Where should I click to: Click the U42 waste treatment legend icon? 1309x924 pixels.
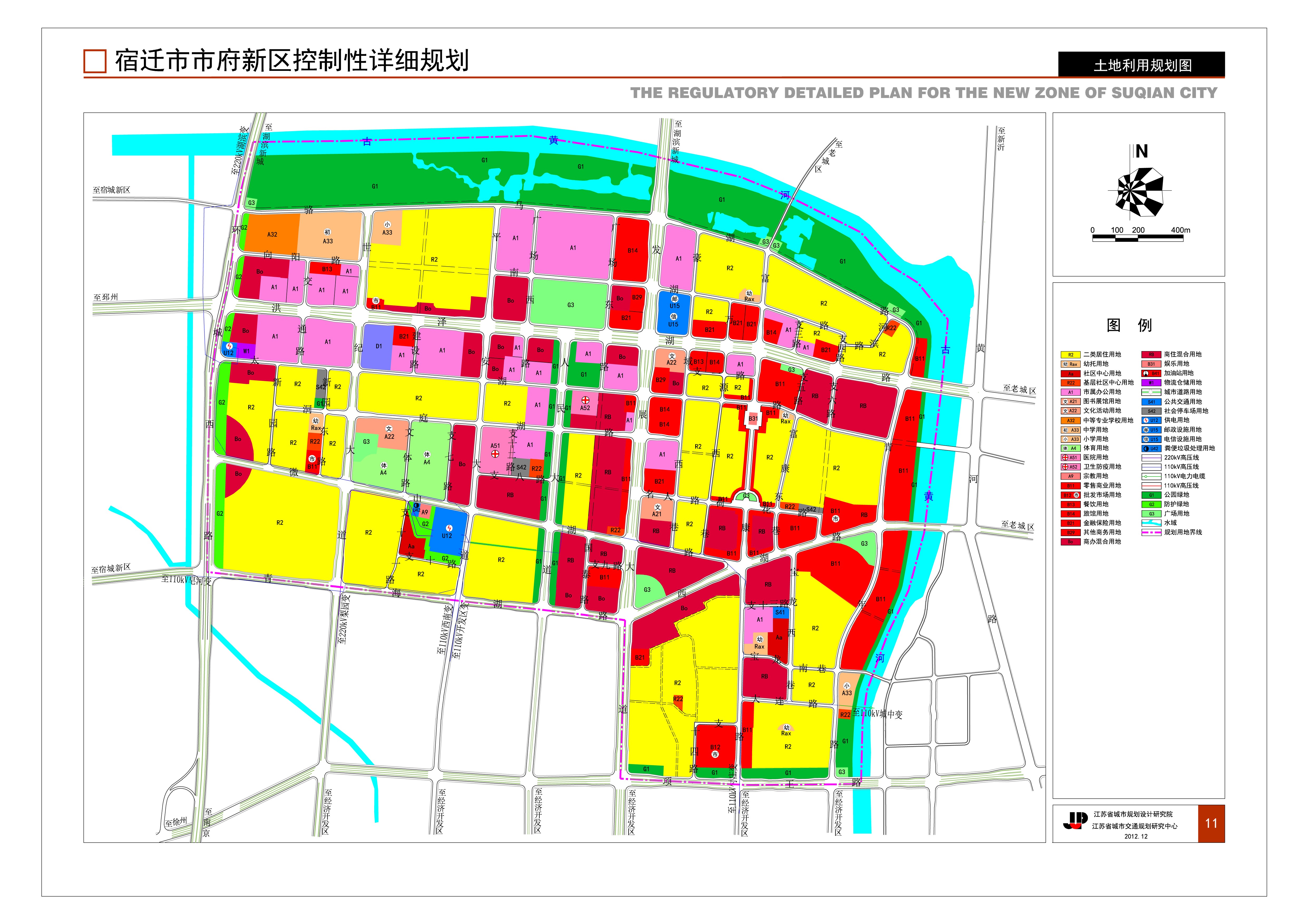[1147, 448]
